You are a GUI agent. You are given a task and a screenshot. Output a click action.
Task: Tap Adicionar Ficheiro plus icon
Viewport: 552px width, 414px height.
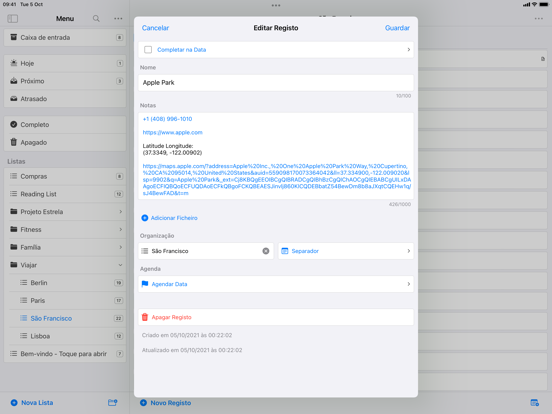pos(145,218)
